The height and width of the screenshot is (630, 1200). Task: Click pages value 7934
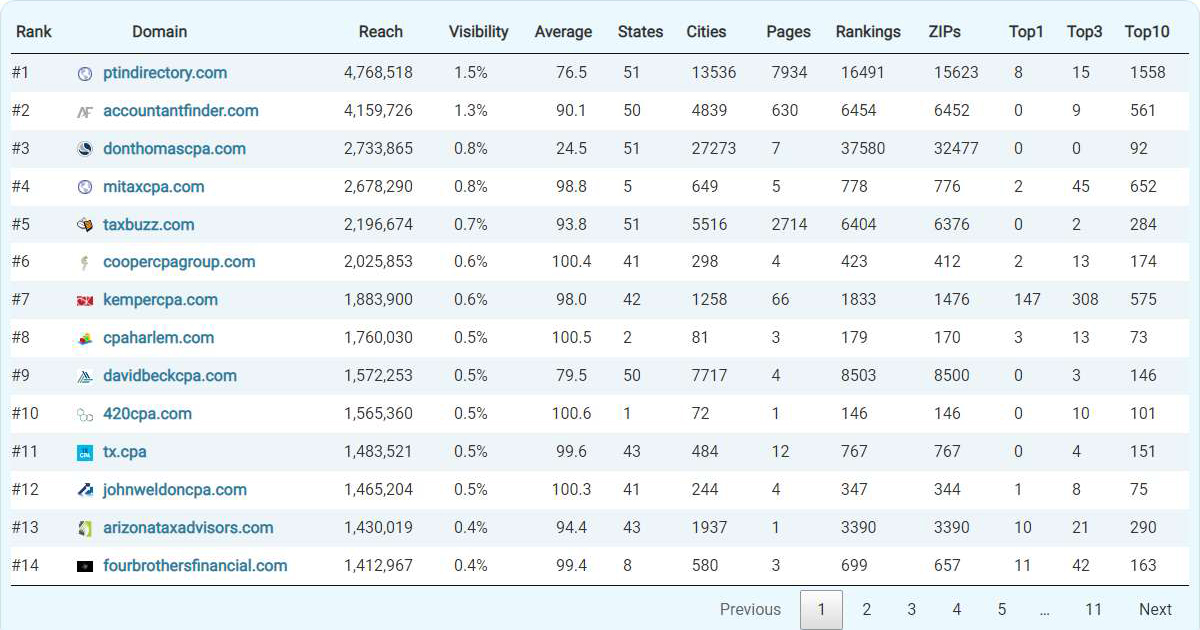790,73
